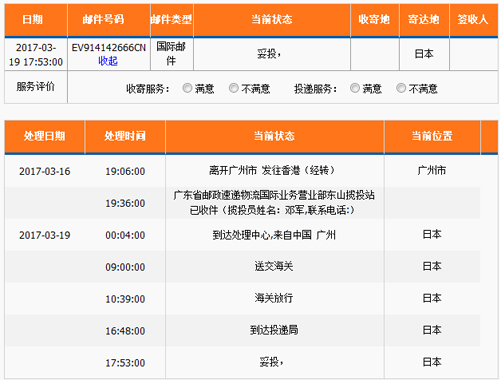Viewport: 500px width, 380px height.
Task: Click the 到达投递局 status entry
Action: 274,330
